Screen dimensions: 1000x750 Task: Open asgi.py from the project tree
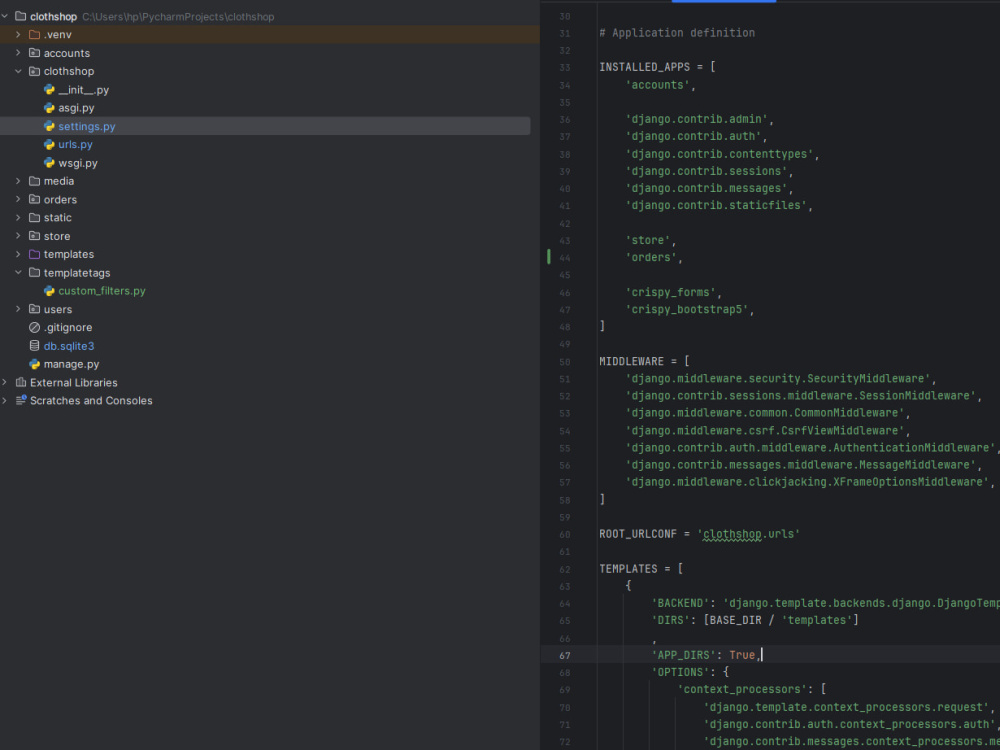tap(76, 108)
